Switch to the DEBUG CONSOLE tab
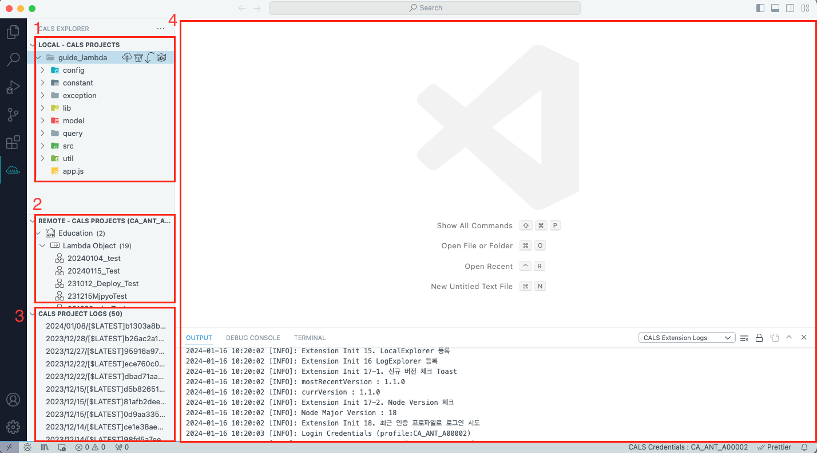 tap(253, 338)
